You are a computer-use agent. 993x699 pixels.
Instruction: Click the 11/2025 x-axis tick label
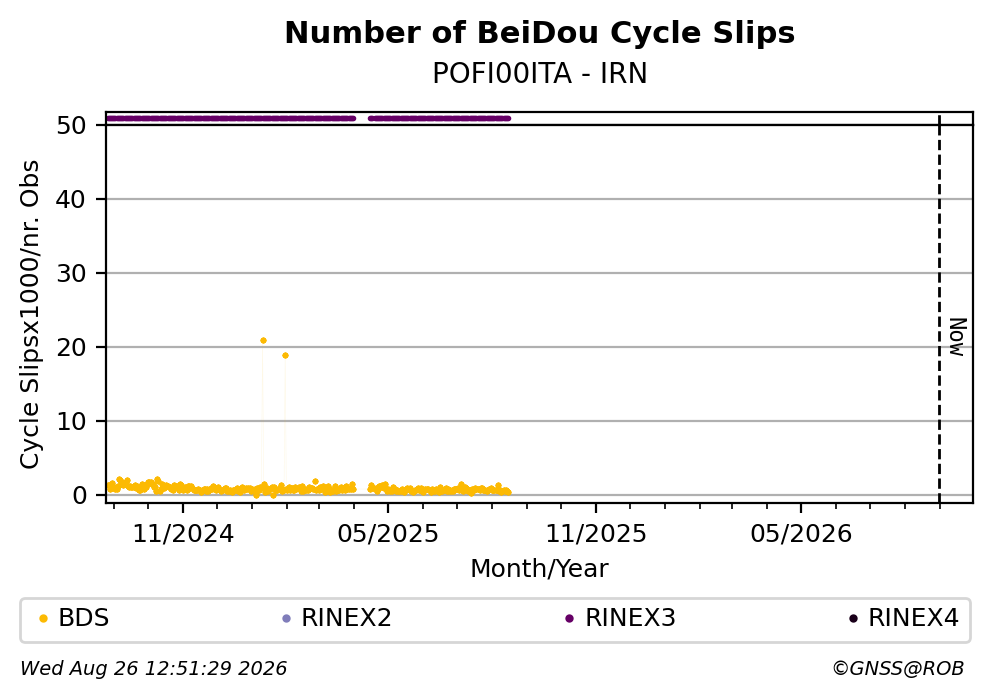tap(596, 534)
